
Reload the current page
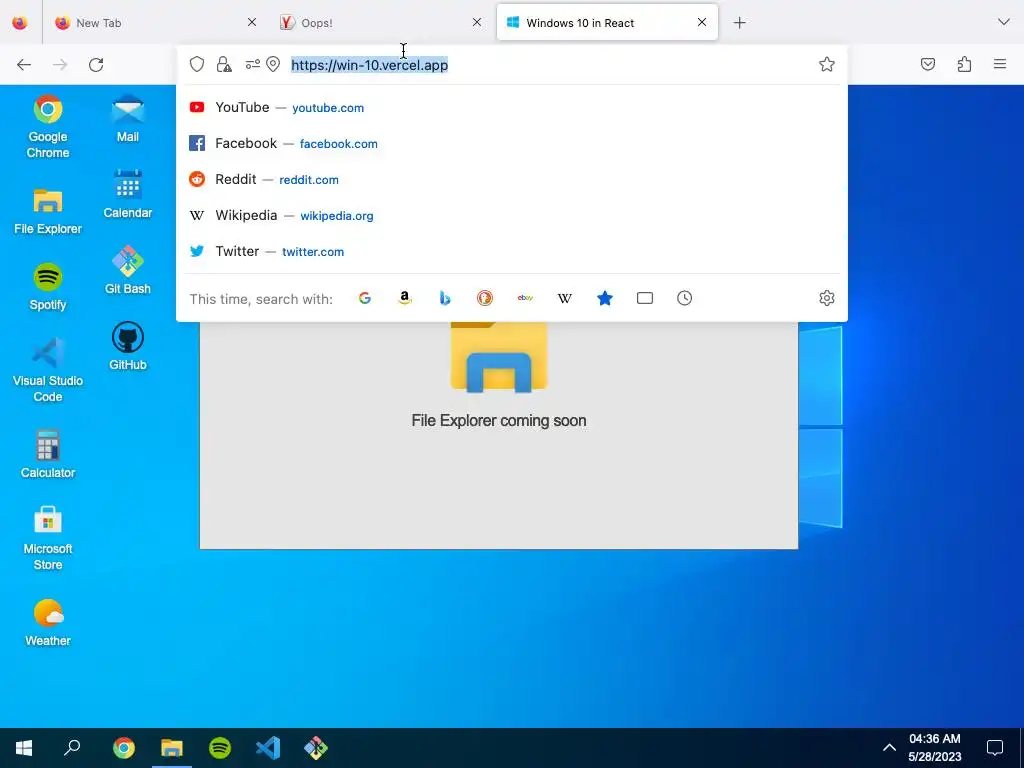pos(96,65)
